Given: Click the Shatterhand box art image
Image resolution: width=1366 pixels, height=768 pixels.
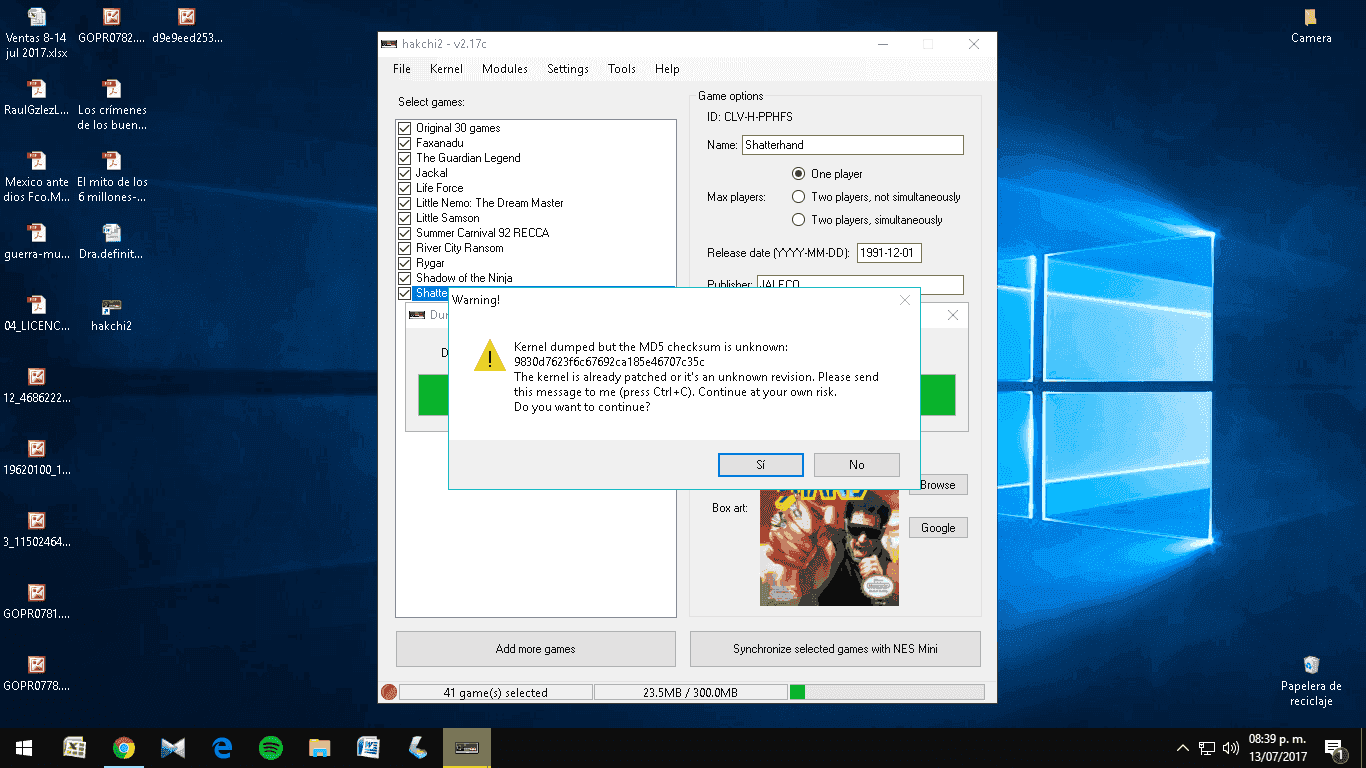Looking at the screenshot, I should [x=829, y=547].
